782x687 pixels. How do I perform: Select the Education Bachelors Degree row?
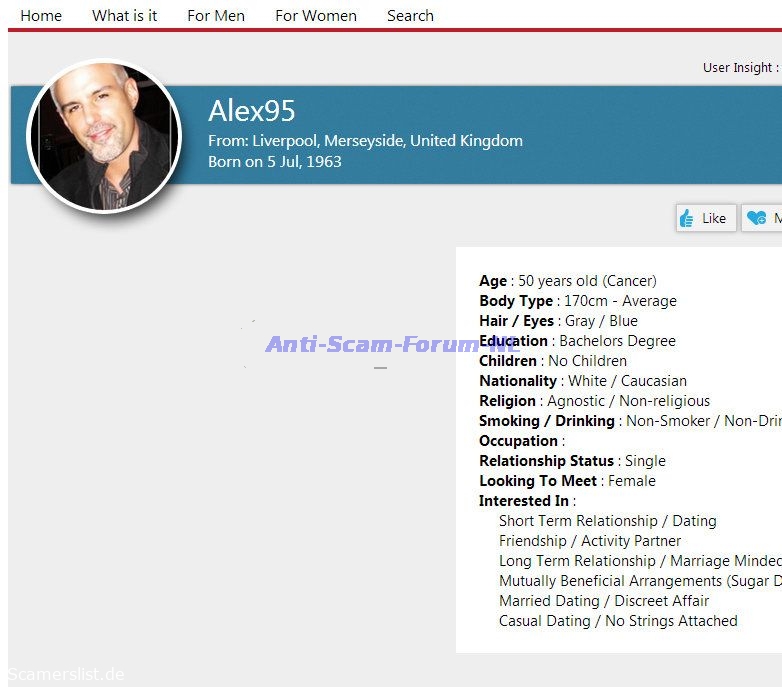coord(577,341)
